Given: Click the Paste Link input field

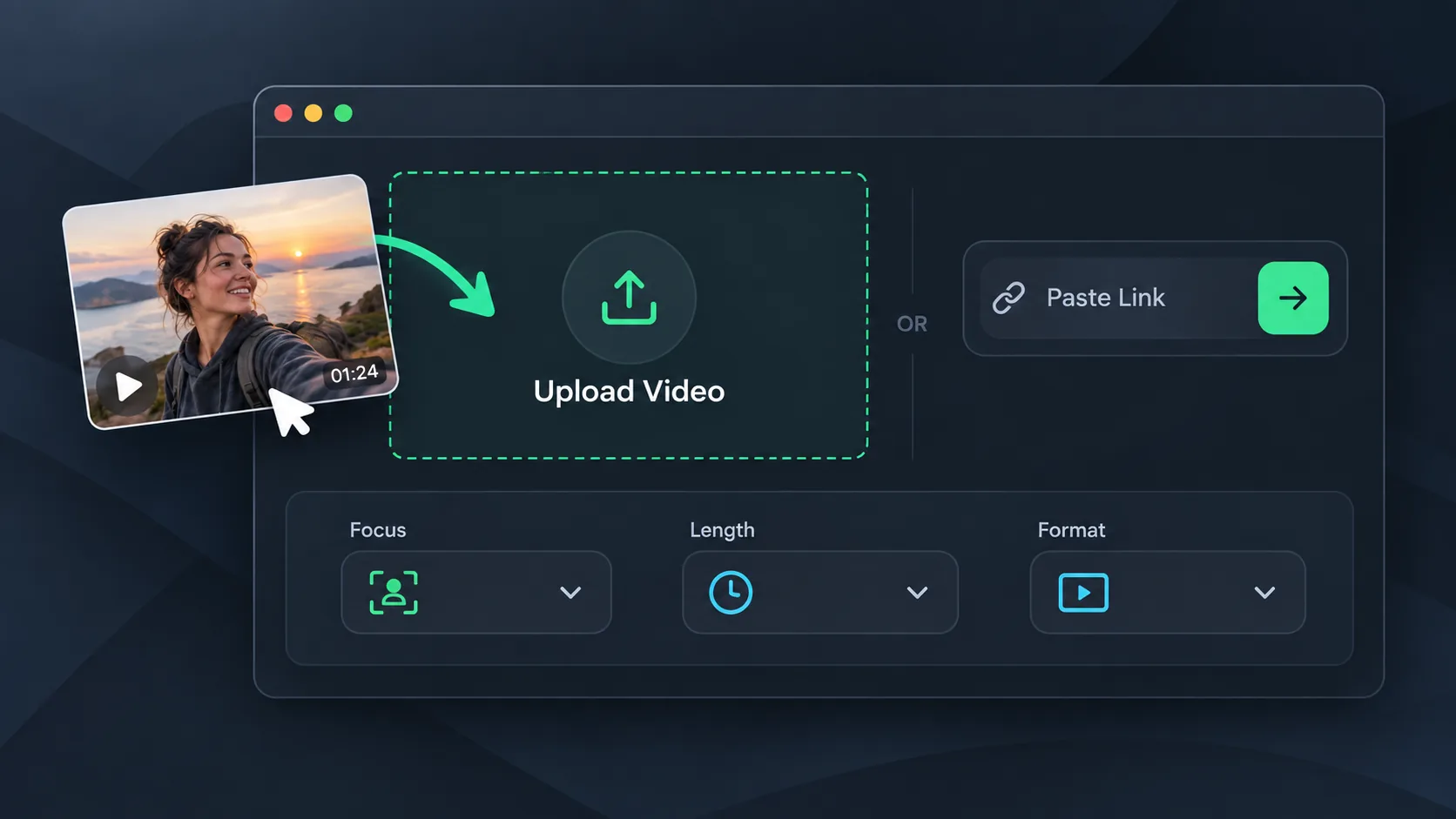Looking at the screenshot, I should [1155, 298].
